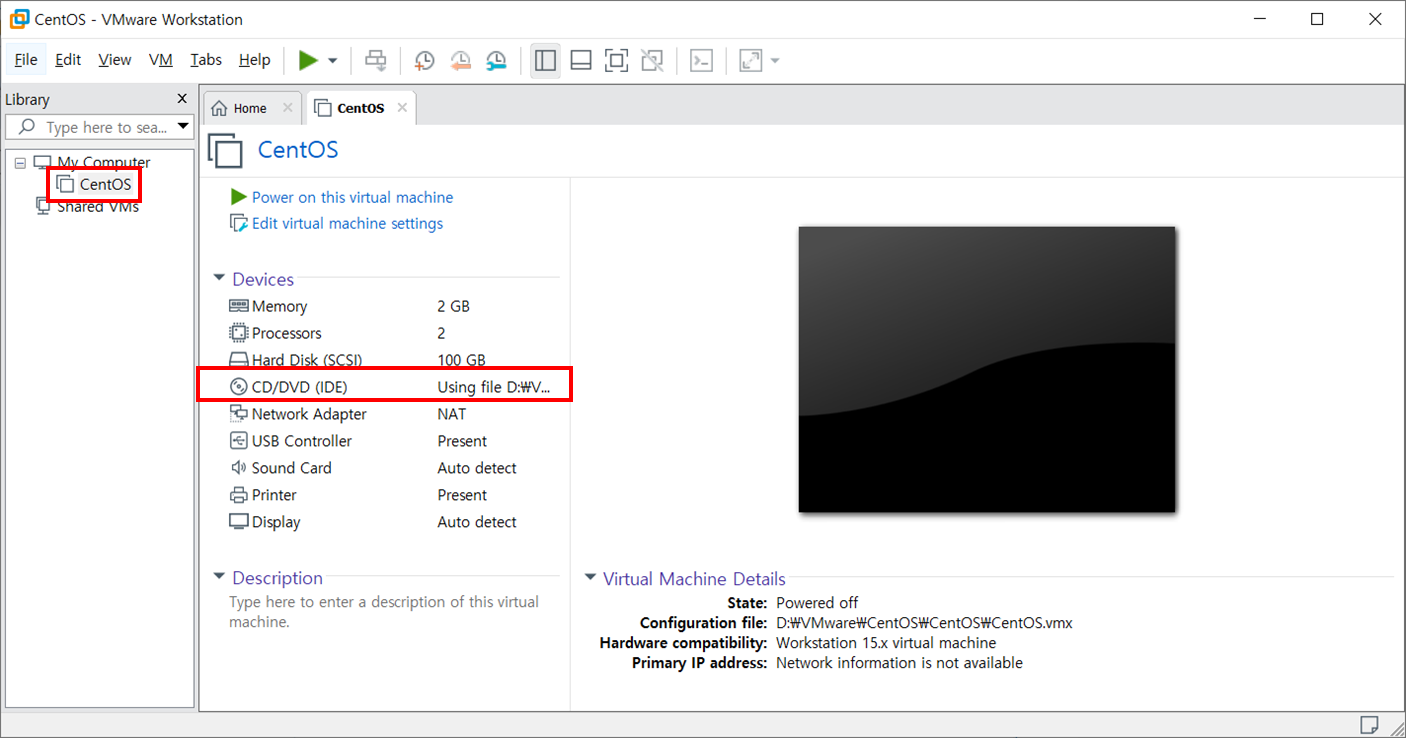The image size is (1406, 738).
Task: Click Power on this virtual machine link
Action: point(352,197)
